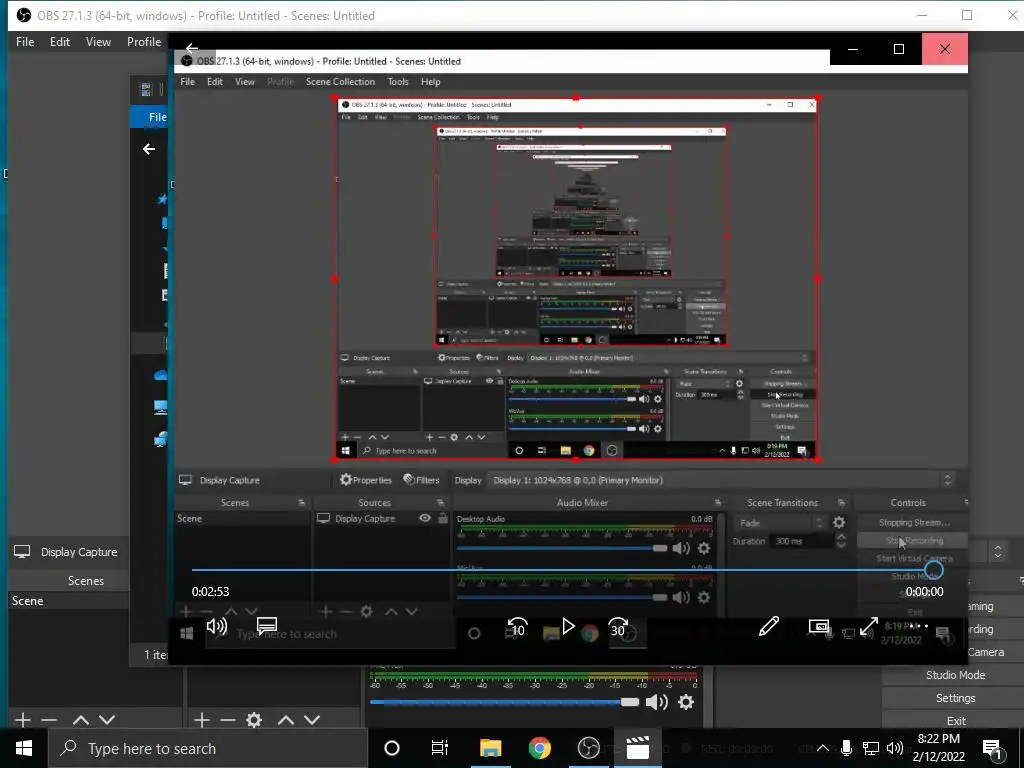The width and height of the screenshot is (1024, 768).
Task: Click the microphone icon in the system tray
Action: tap(846, 748)
